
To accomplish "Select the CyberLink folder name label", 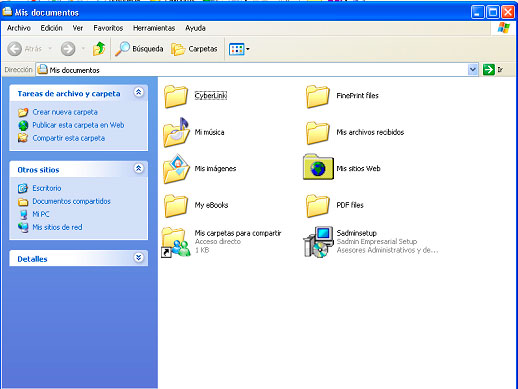I will click(211, 96).
